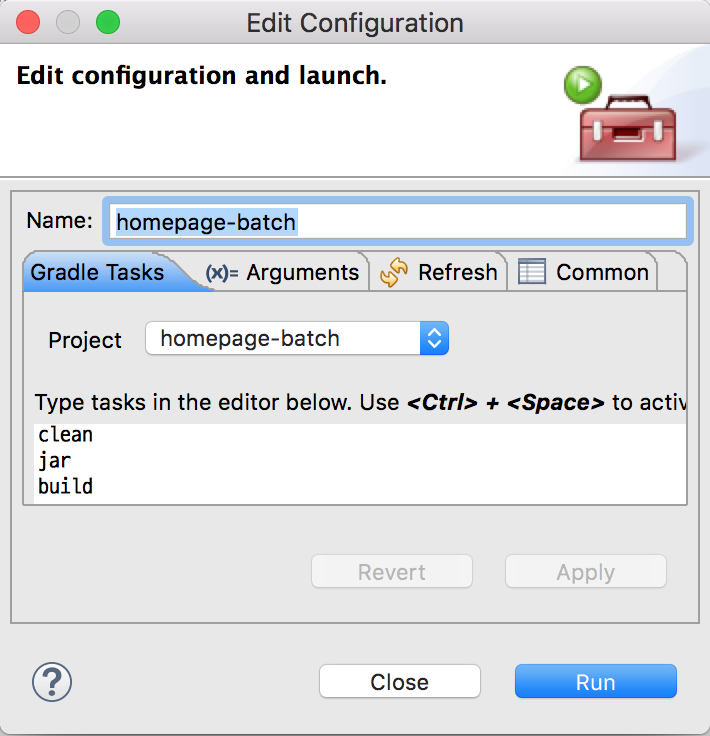Click the green play badge icon

(x=583, y=85)
